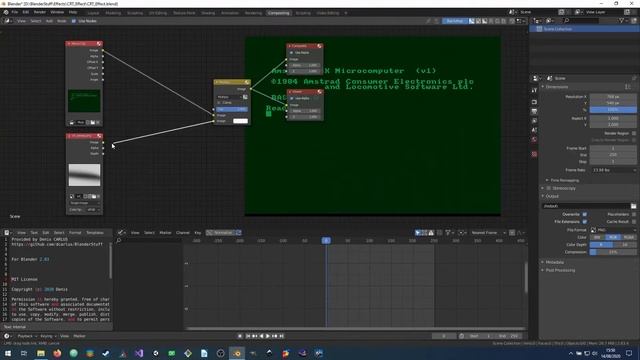Select the Color and Alpha backdrop channel icon
Screen dimensions: 640x360
(x=472, y=21)
